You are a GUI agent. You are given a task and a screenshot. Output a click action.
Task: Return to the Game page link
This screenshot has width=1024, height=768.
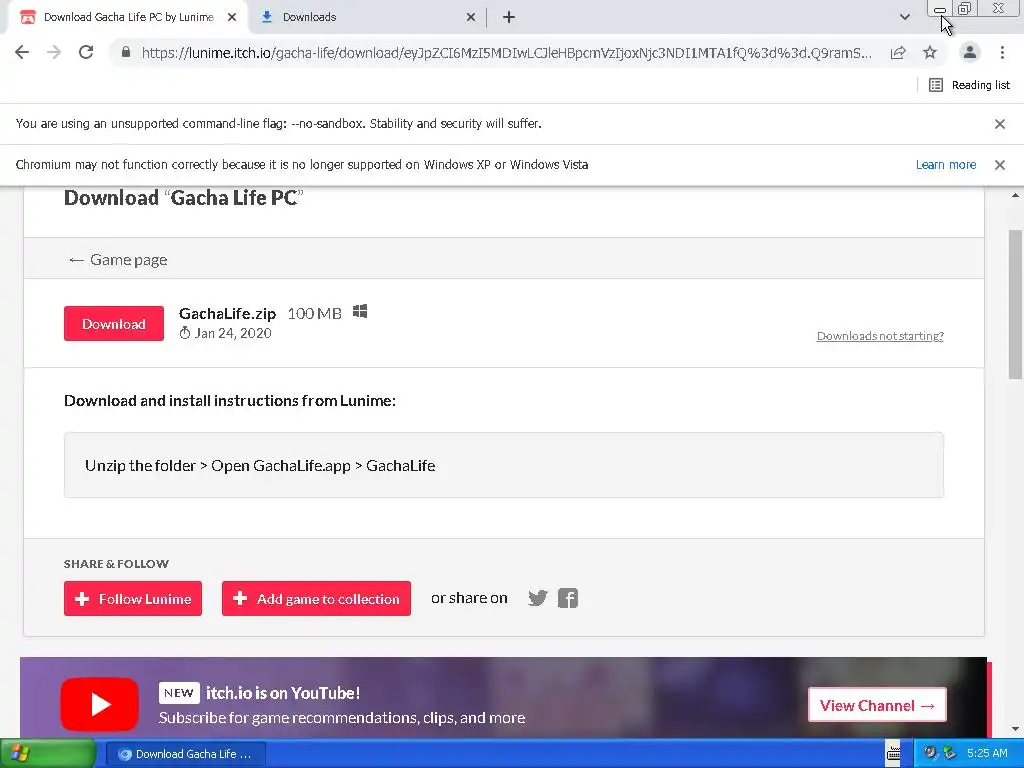pos(118,260)
